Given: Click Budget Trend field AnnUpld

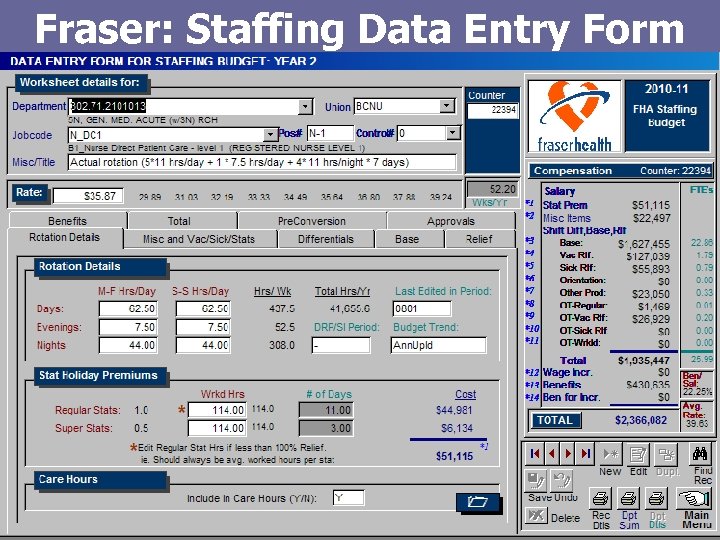Looking at the screenshot, I should [x=439, y=345].
